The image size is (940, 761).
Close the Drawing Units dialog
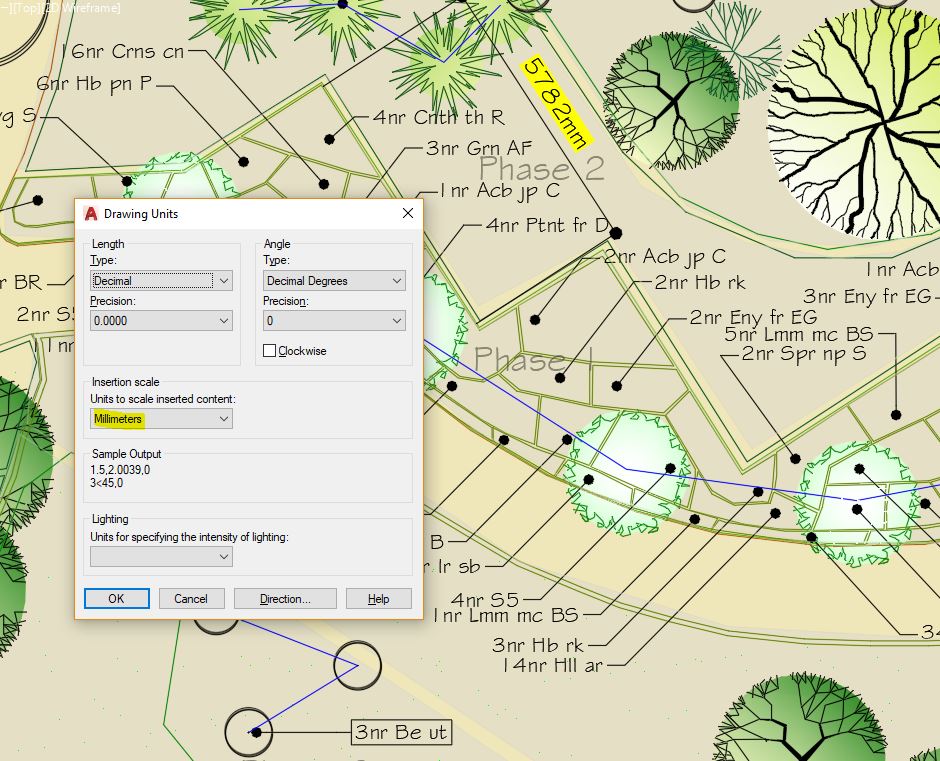pos(407,214)
